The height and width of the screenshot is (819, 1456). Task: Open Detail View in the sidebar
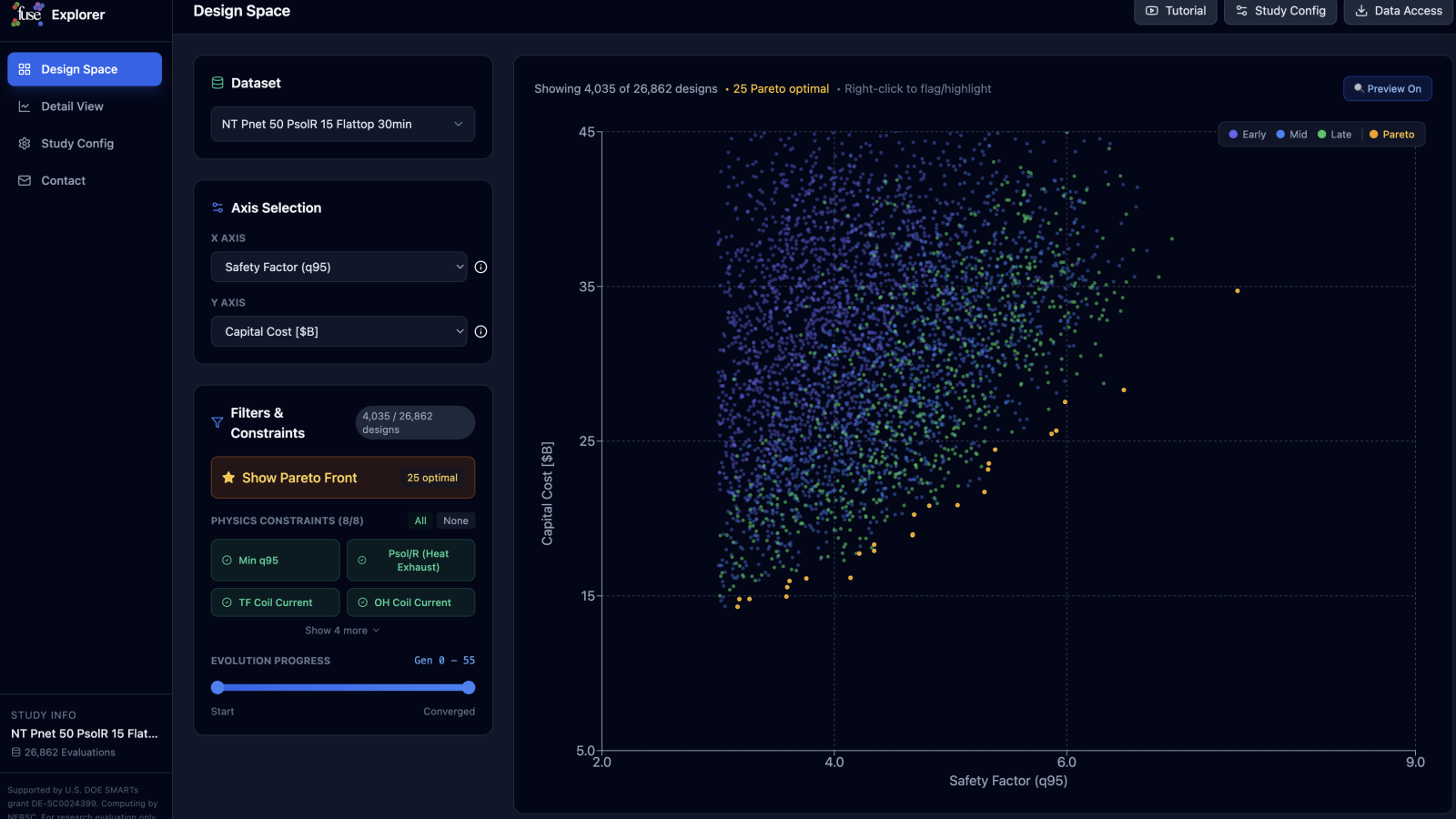[x=72, y=106]
